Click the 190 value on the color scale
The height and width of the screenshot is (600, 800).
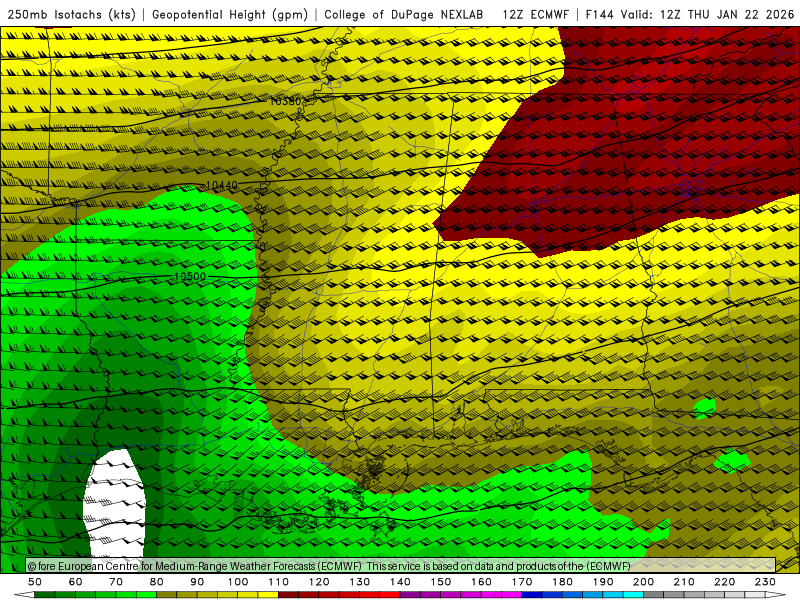[x=603, y=582]
